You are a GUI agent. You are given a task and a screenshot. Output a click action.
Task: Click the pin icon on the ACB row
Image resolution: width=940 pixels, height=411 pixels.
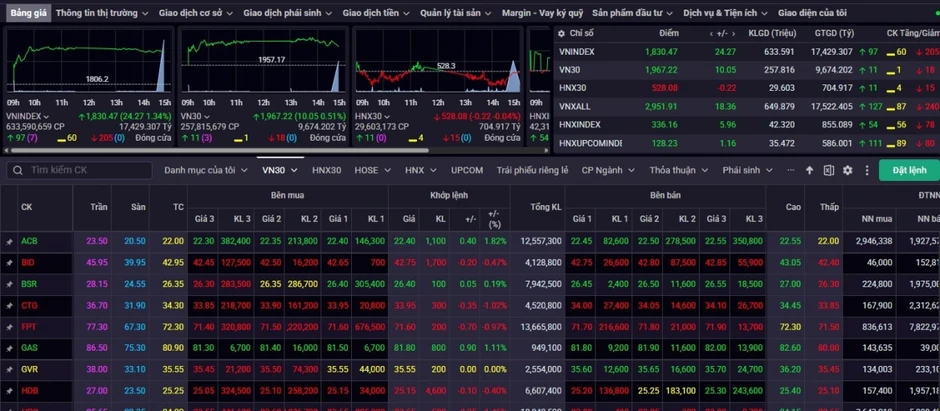tap(9, 241)
